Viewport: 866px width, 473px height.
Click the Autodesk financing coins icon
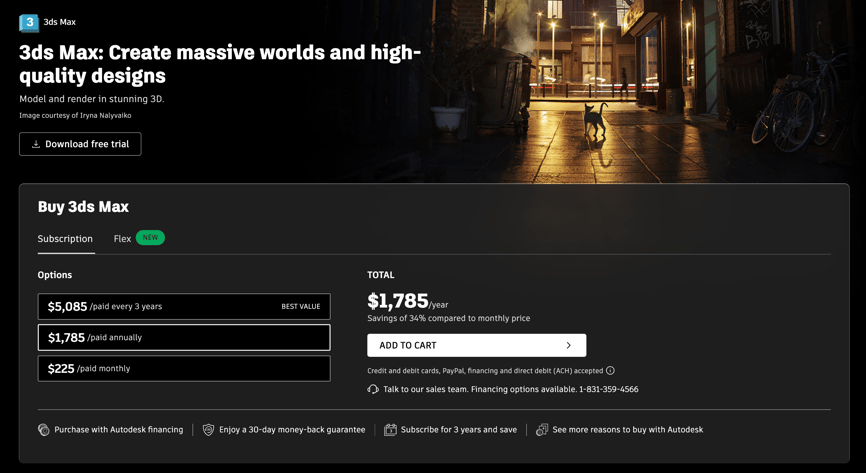point(44,430)
